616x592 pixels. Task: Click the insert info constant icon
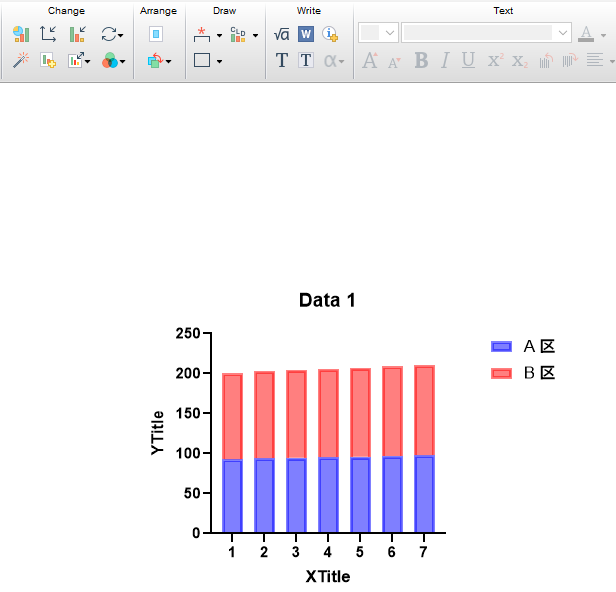tap(330, 34)
